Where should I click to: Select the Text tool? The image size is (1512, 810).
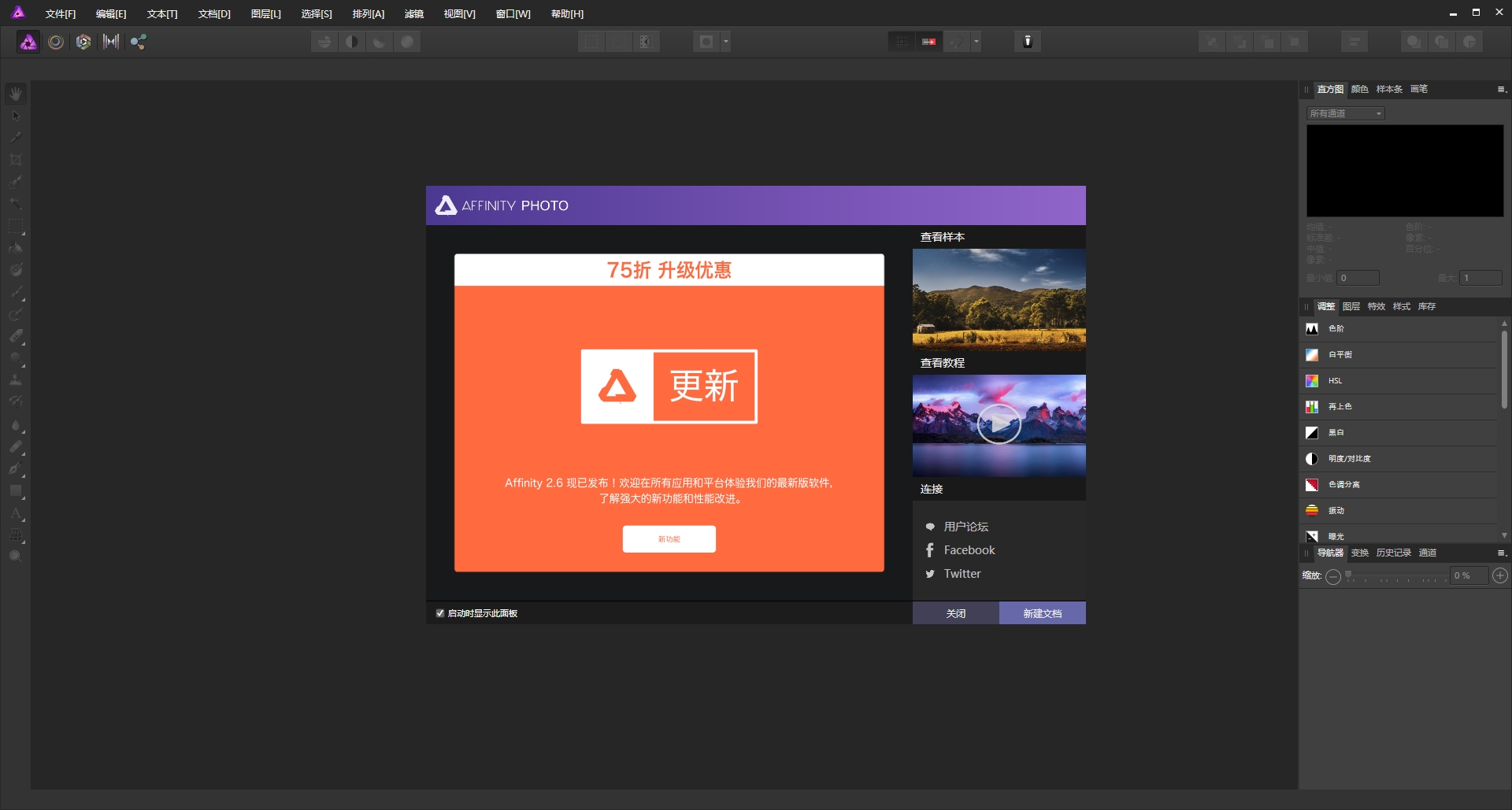17,515
